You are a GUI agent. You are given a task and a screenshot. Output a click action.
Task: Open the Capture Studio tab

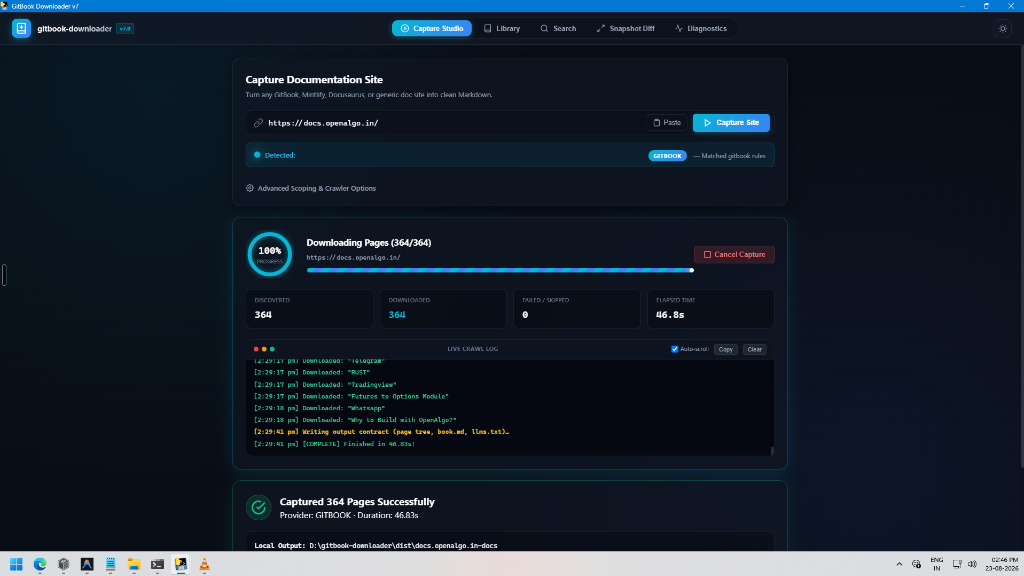[432, 28]
